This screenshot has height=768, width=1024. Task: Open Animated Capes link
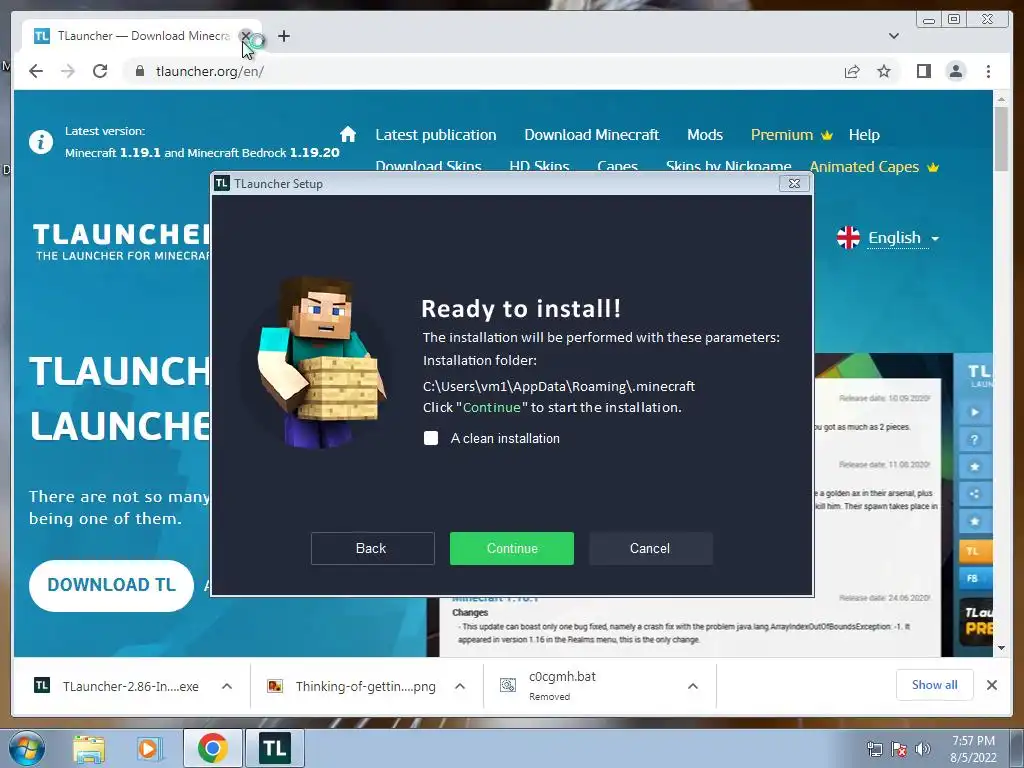coord(874,167)
